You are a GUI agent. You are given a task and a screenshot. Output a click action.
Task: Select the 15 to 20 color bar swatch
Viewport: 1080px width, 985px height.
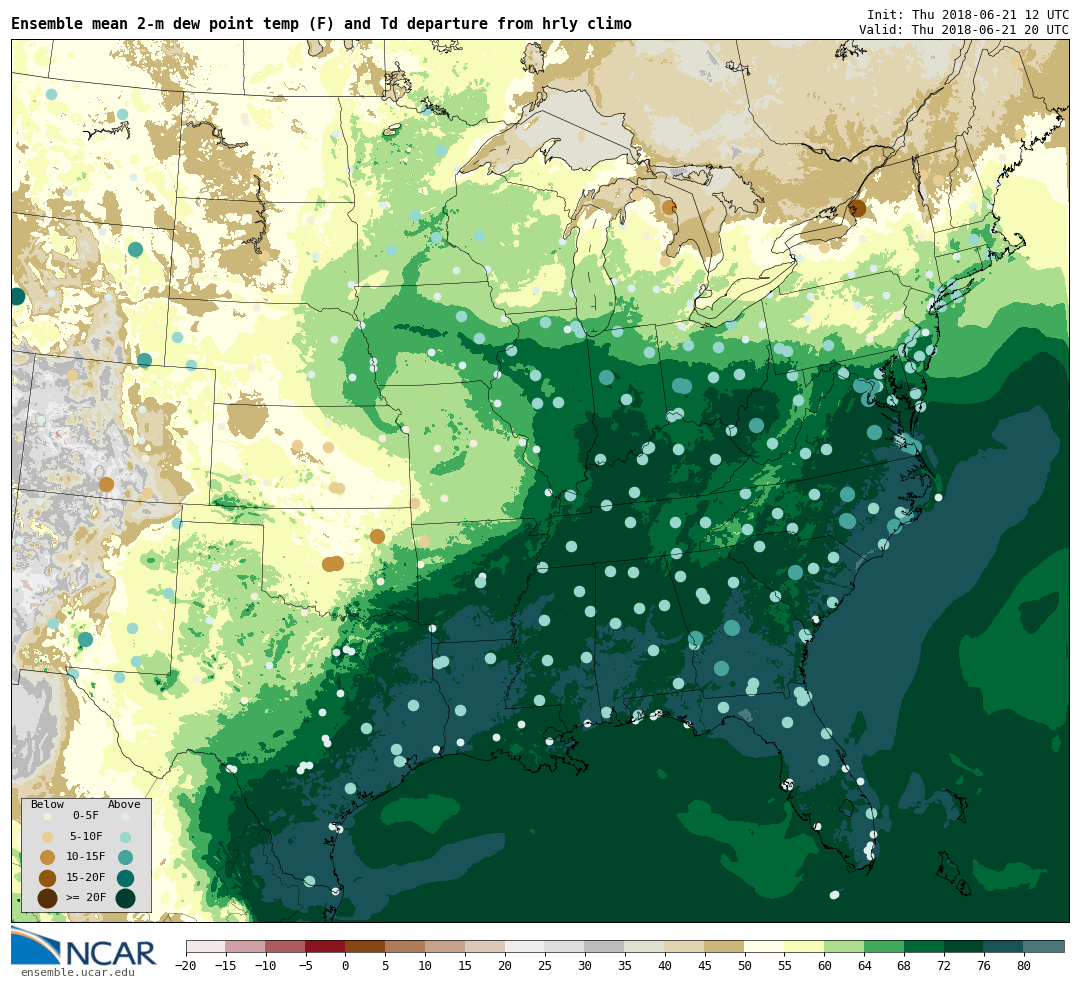485,946
